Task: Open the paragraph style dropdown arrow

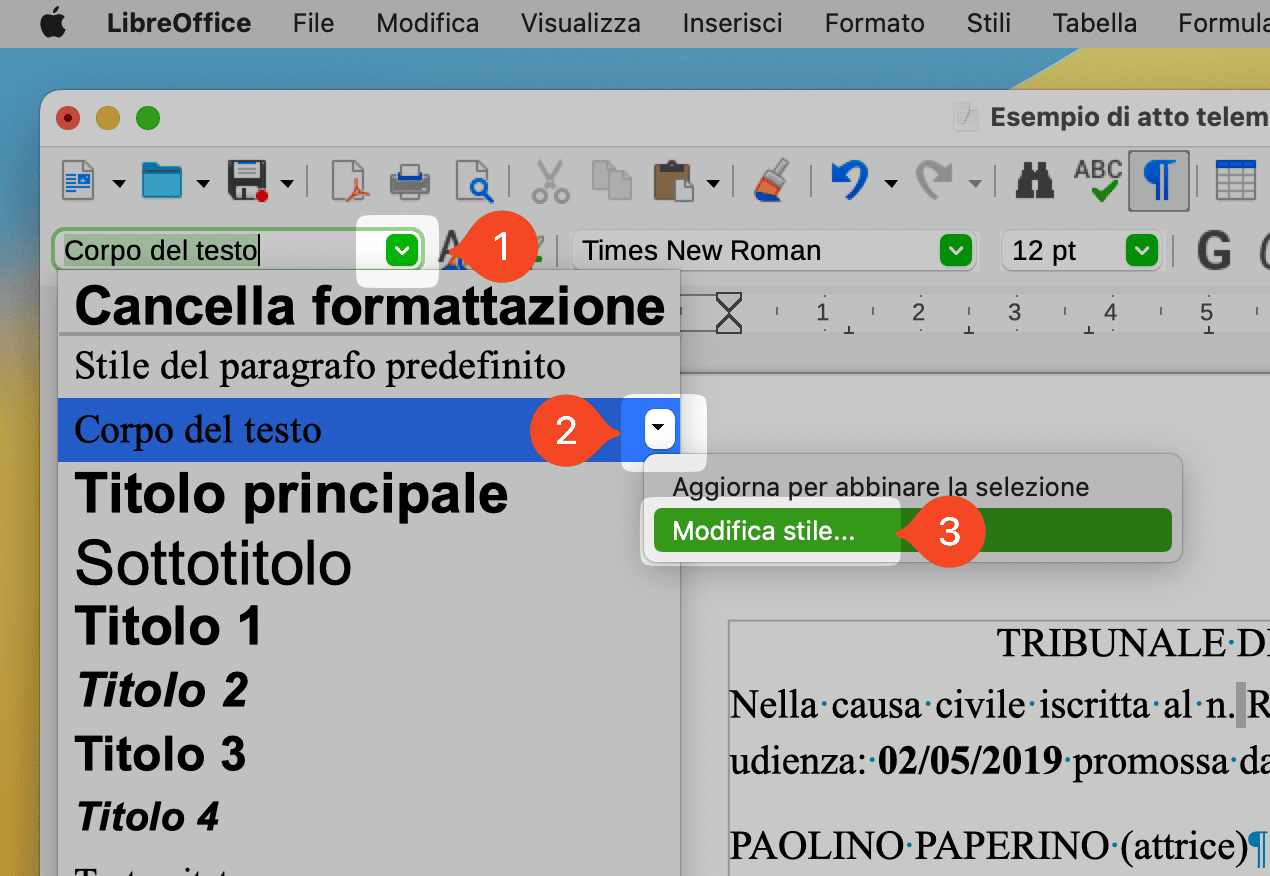Action: tap(402, 250)
